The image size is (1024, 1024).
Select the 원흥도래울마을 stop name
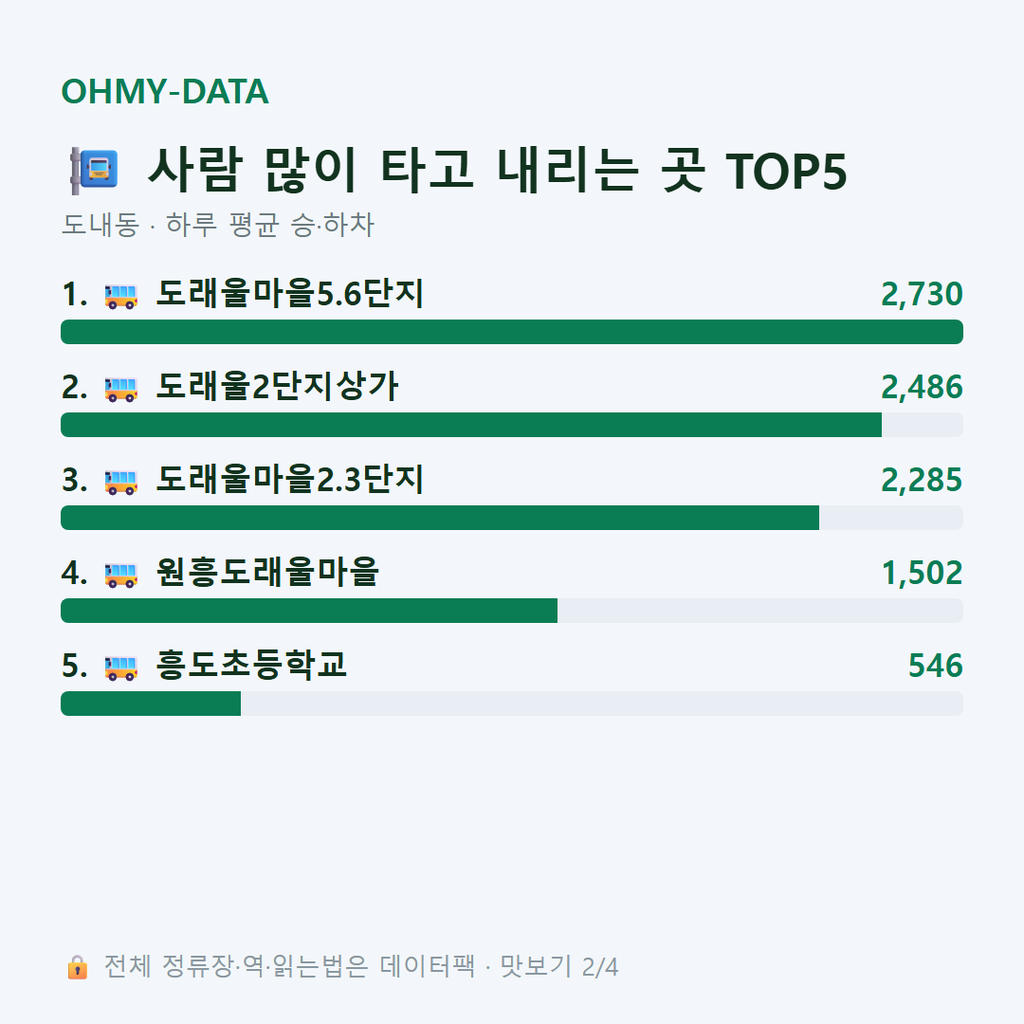tap(267, 572)
